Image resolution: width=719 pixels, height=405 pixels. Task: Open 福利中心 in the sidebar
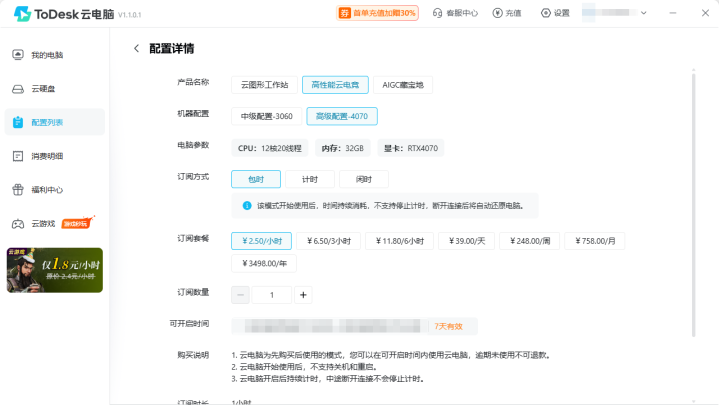55,189
